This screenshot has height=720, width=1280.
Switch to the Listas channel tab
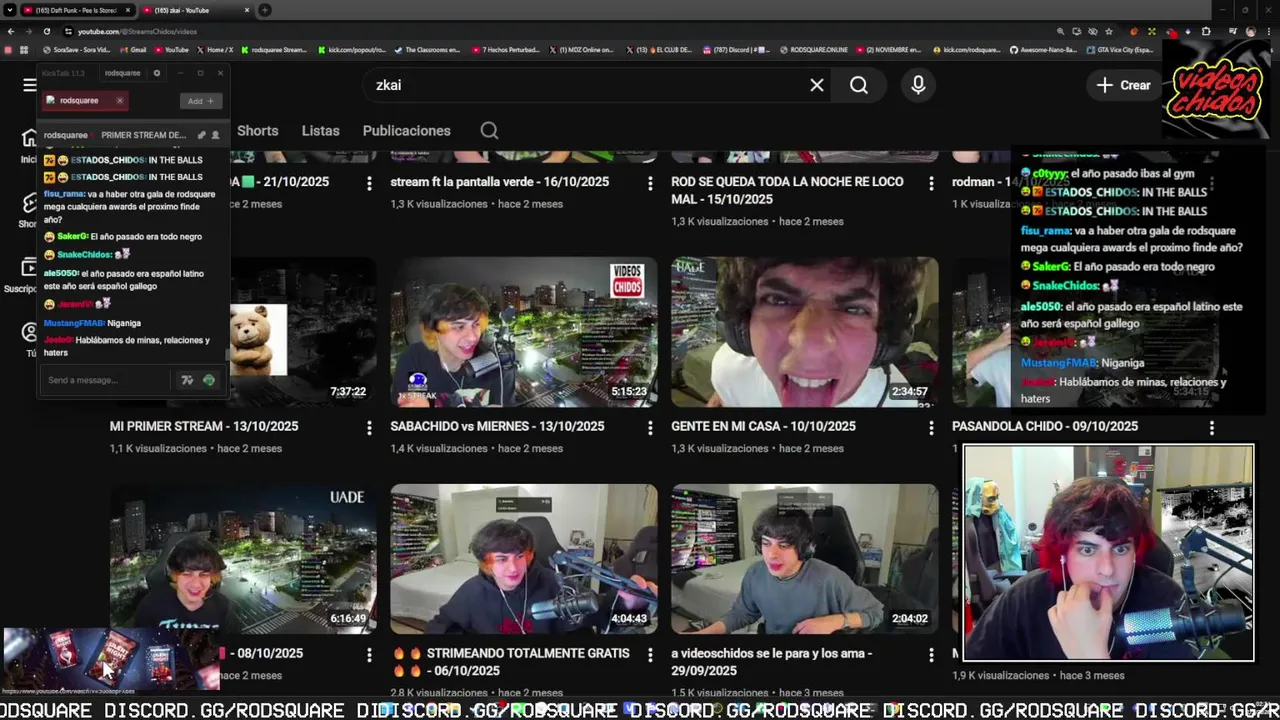[x=321, y=131]
